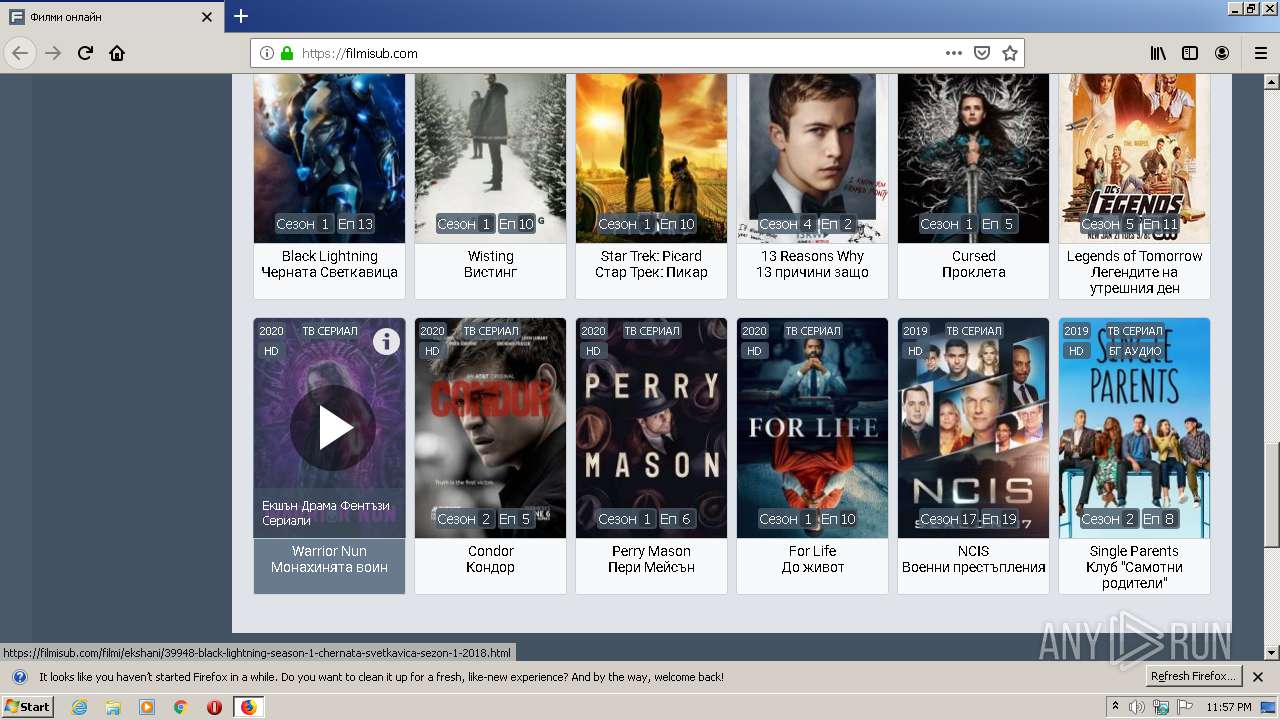Open the Wisting poster thumbnail

pos(490,158)
